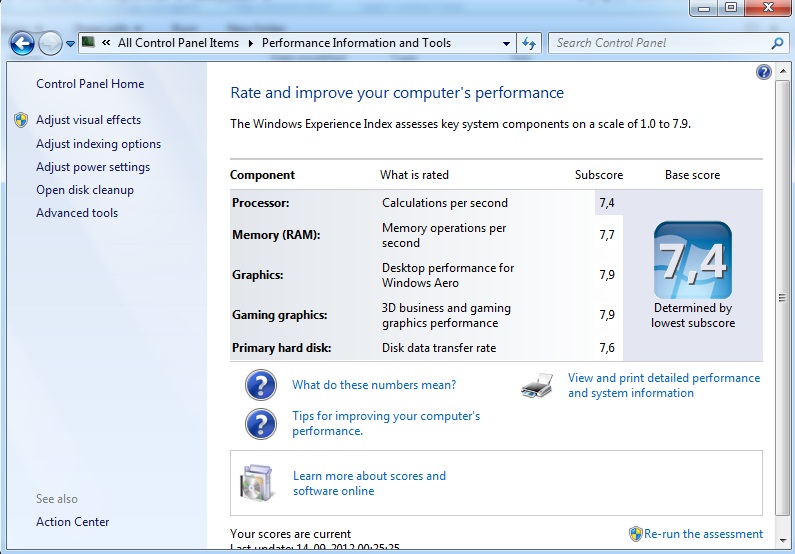
Task: Click the Primary hard disk: row label
Action: click(x=281, y=348)
